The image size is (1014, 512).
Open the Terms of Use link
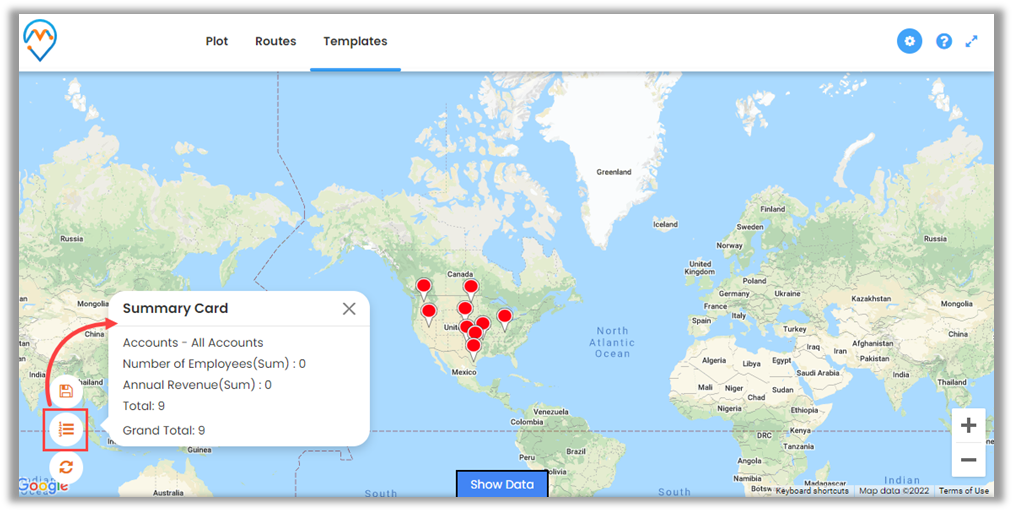pos(964,491)
